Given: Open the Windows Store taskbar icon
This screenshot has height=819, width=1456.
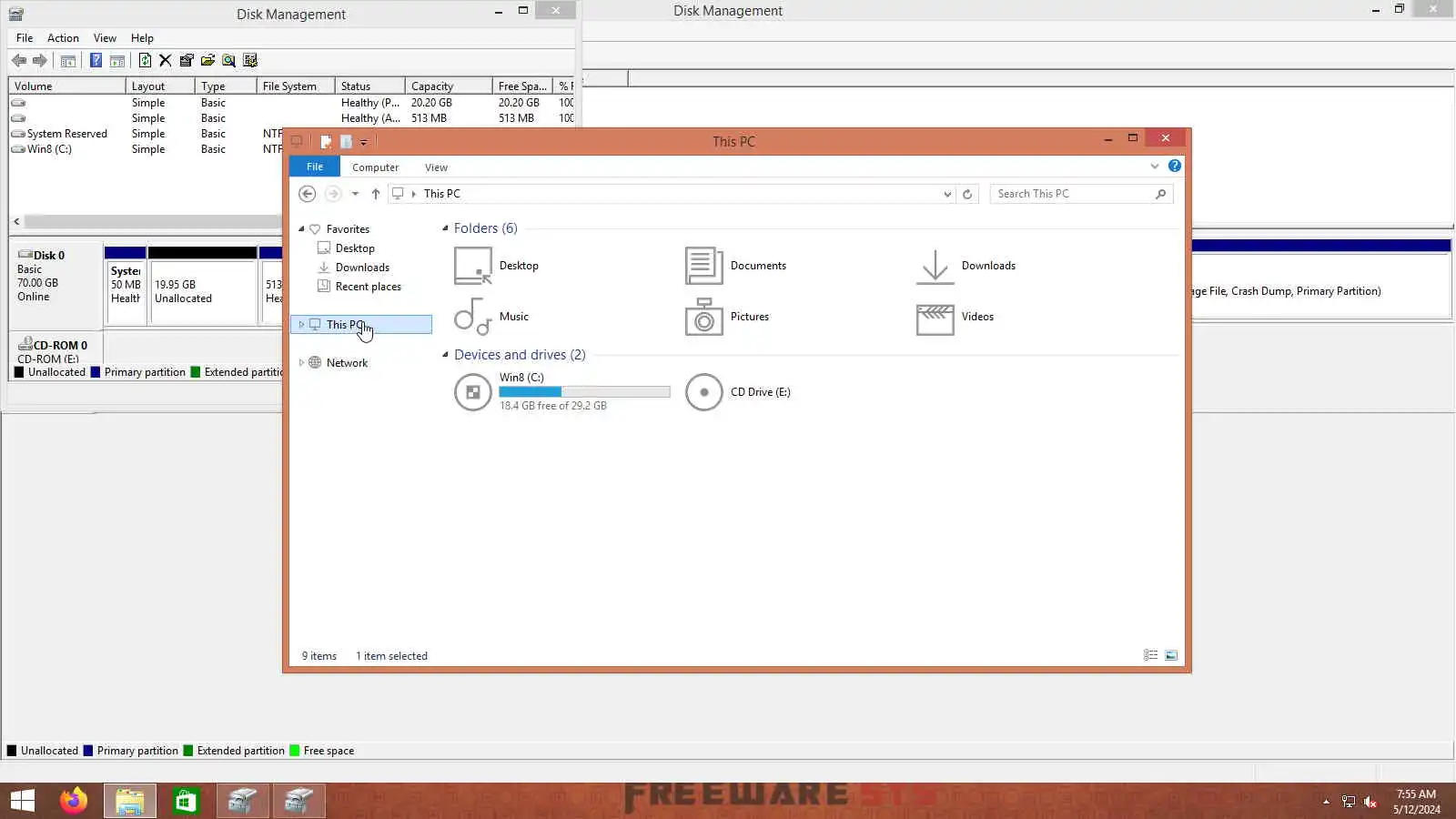Looking at the screenshot, I should [x=186, y=801].
